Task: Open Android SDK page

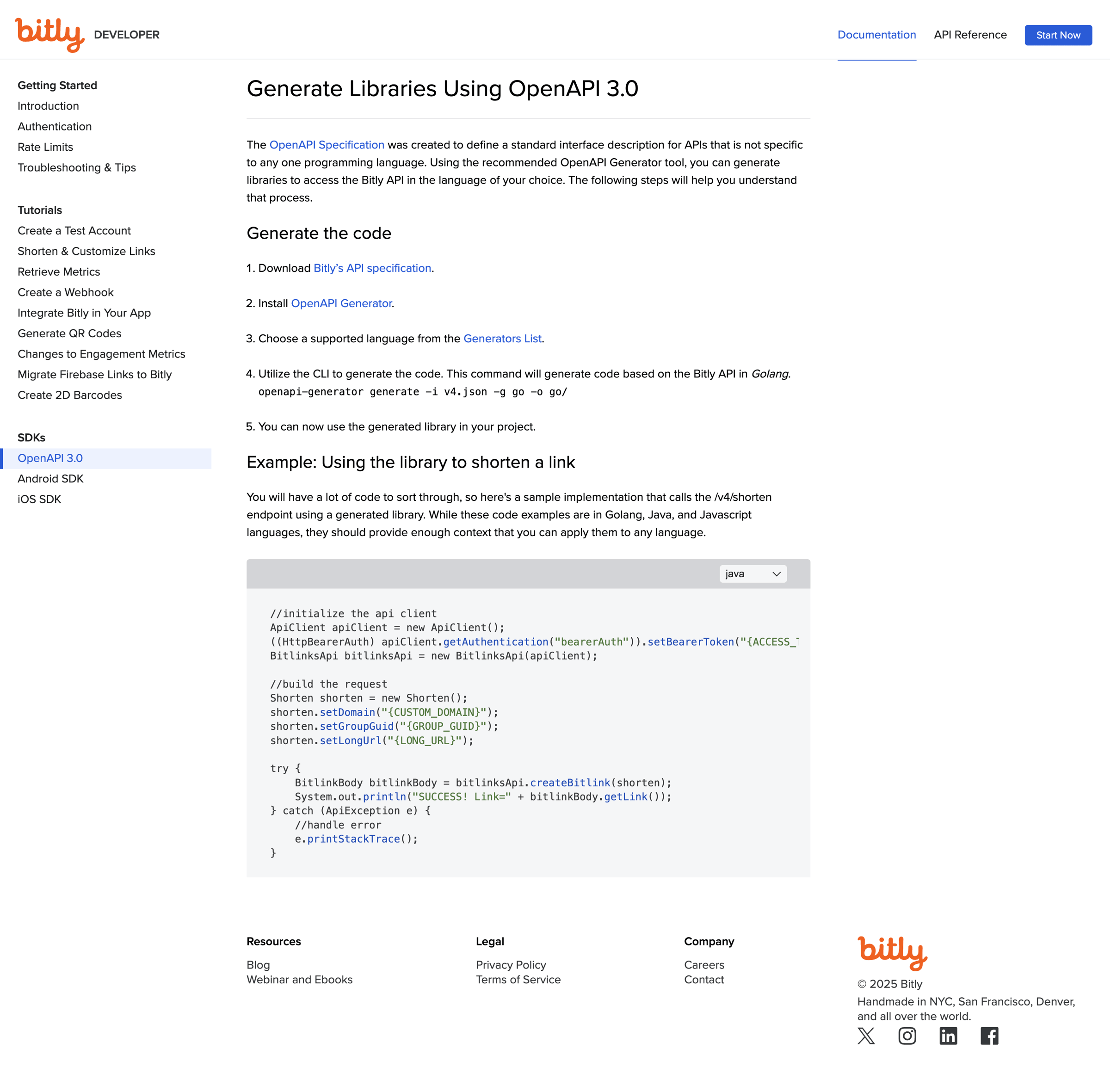Action: coord(50,479)
